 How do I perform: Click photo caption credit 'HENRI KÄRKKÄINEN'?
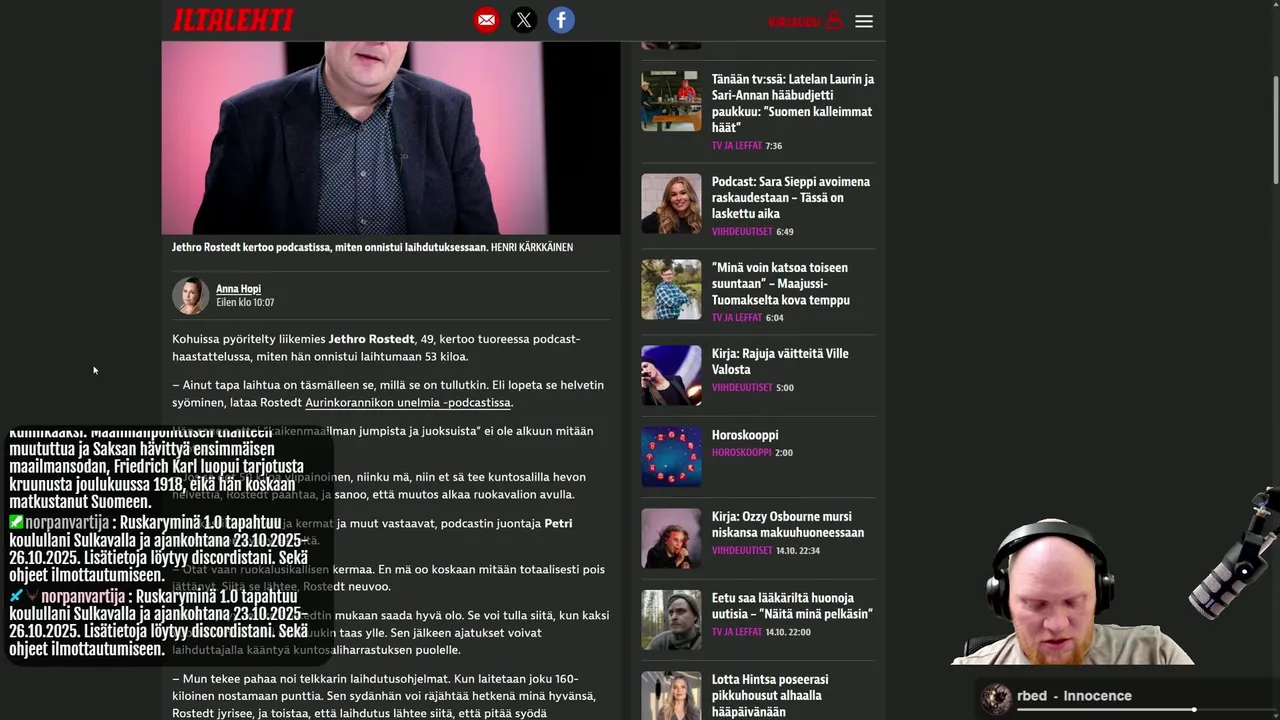click(532, 247)
